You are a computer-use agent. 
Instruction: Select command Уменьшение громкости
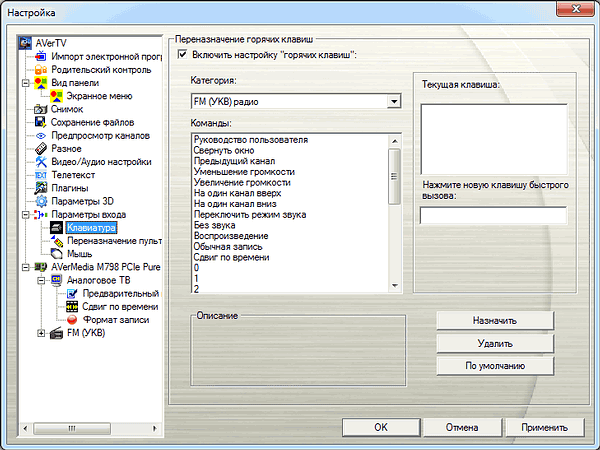tap(290, 172)
